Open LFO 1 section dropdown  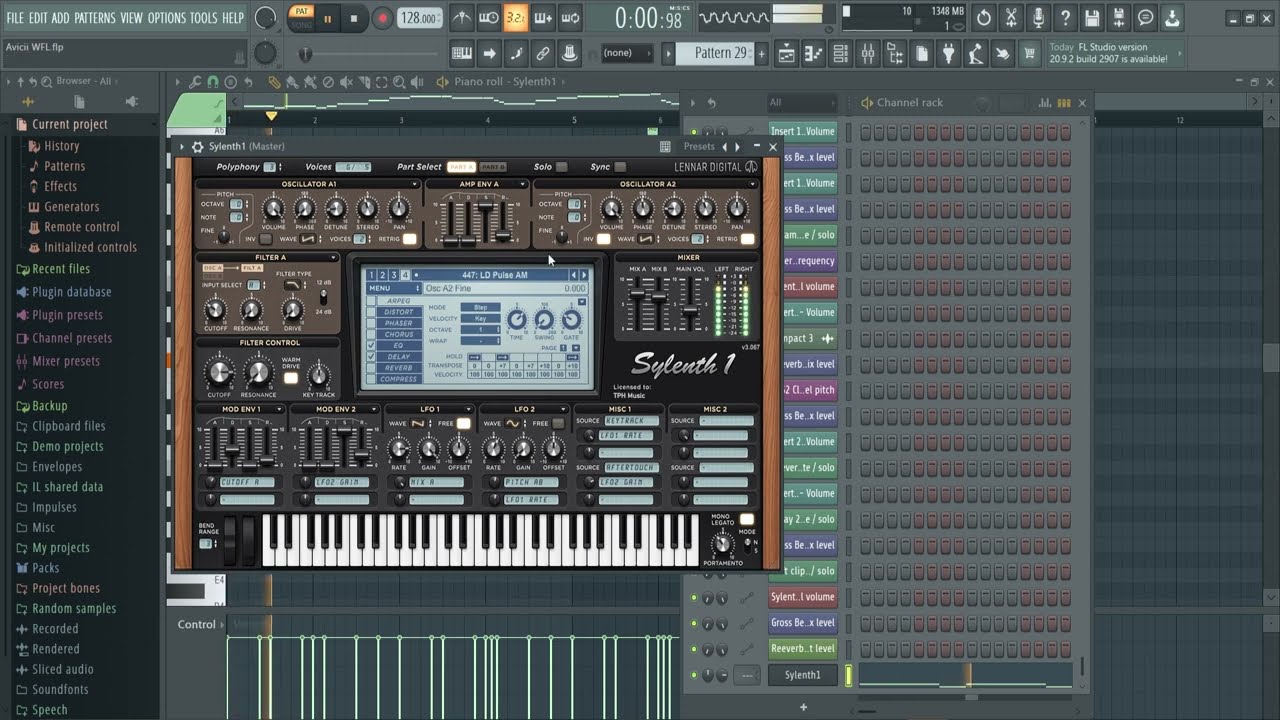click(468, 409)
